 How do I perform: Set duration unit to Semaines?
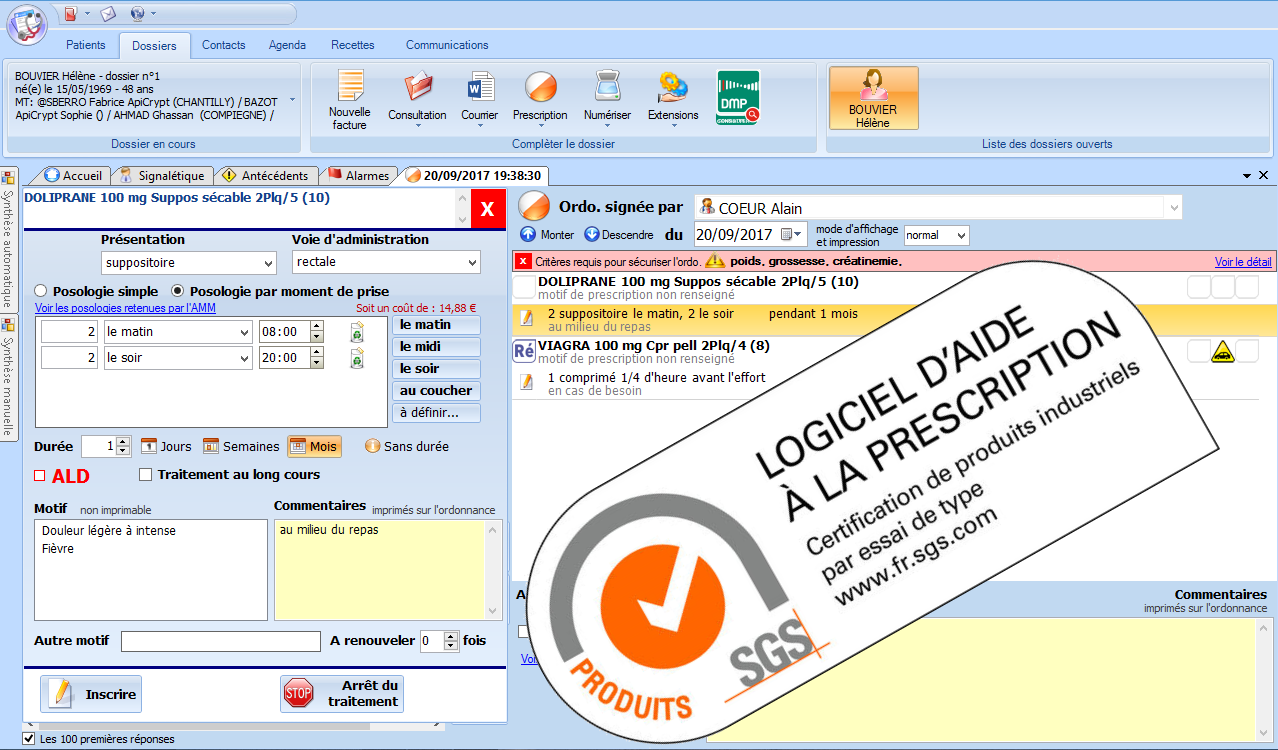[241, 446]
